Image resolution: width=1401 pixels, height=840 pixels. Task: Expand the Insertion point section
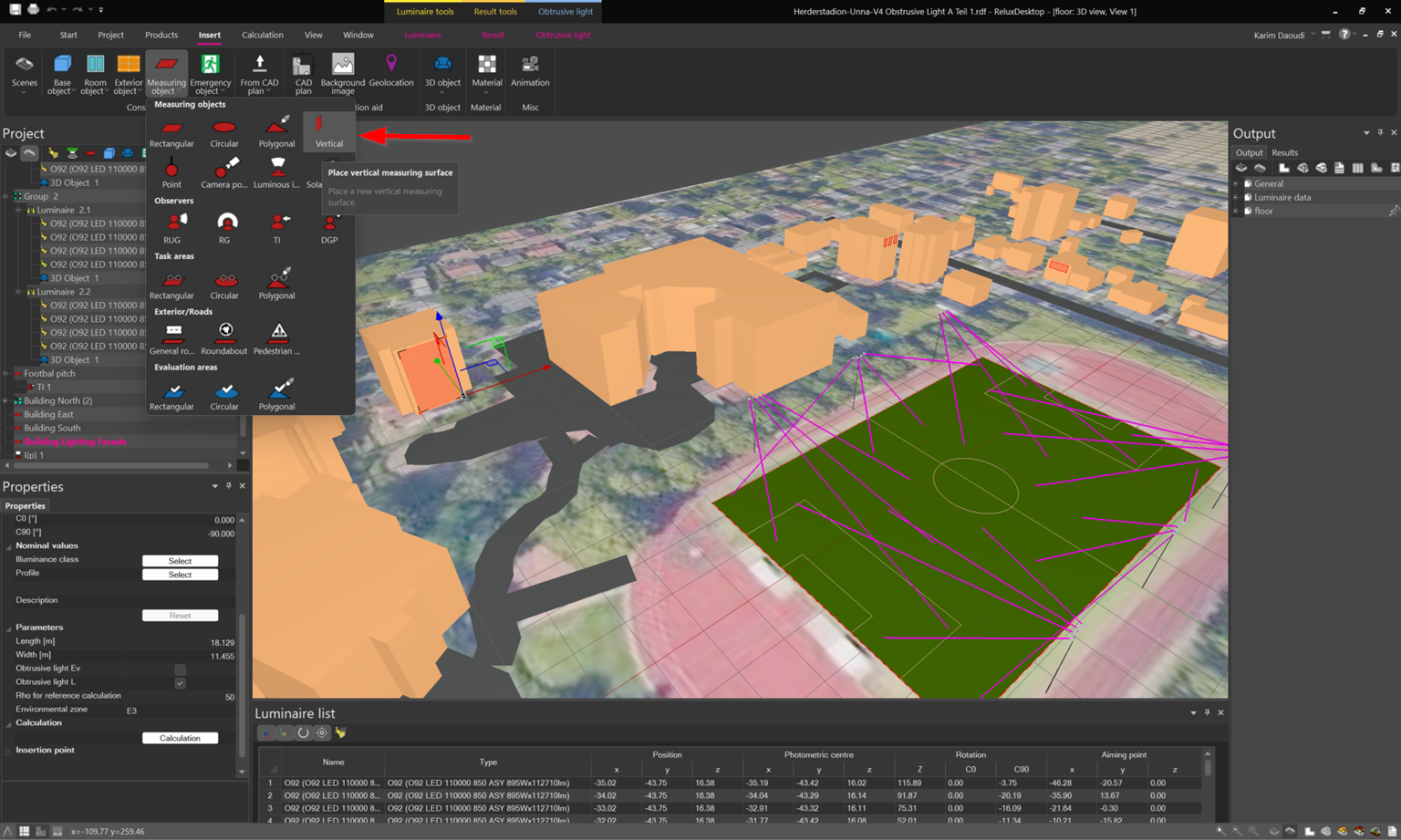pyautogui.click(x=9, y=751)
